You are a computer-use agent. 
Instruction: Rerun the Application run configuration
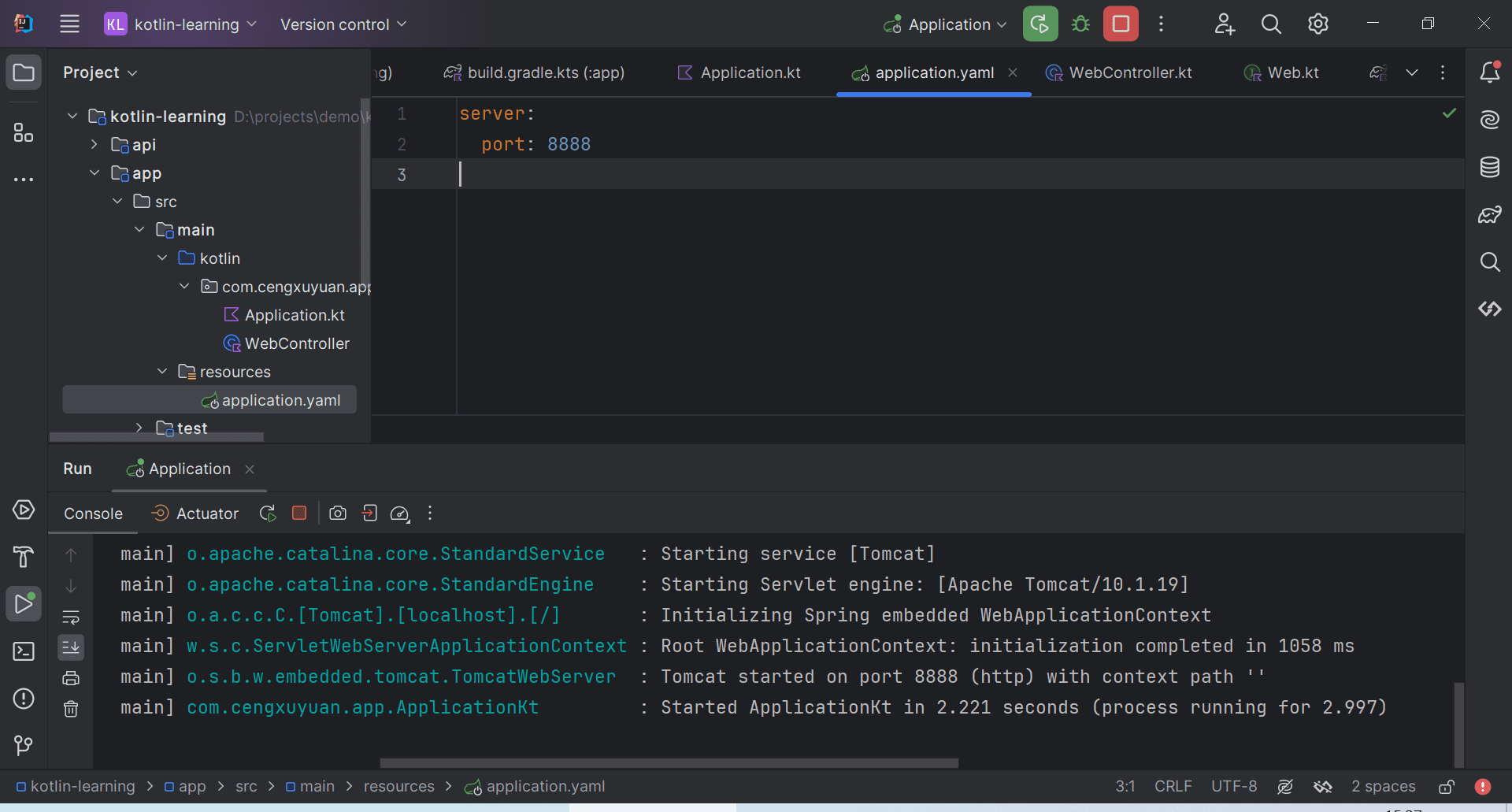coord(1040,24)
